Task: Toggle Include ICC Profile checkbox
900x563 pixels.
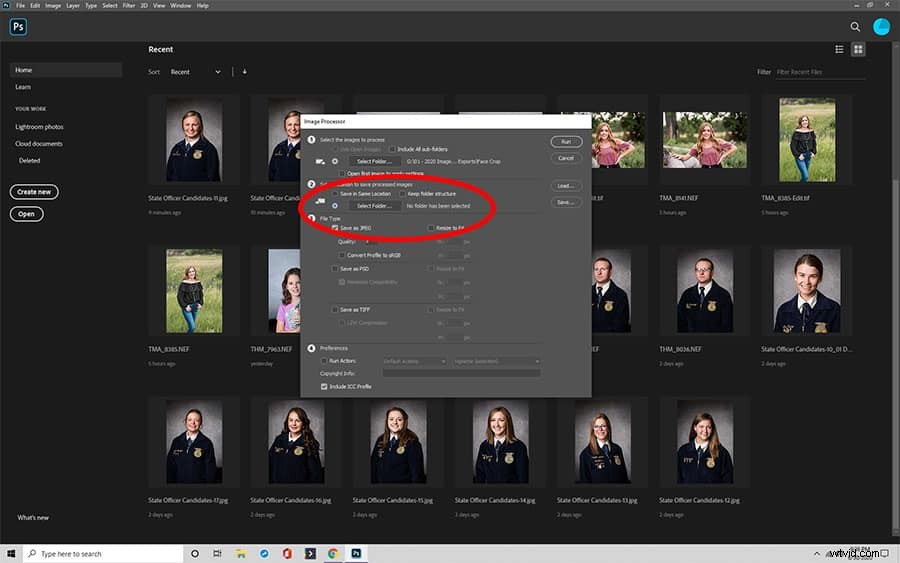Action: [324, 387]
